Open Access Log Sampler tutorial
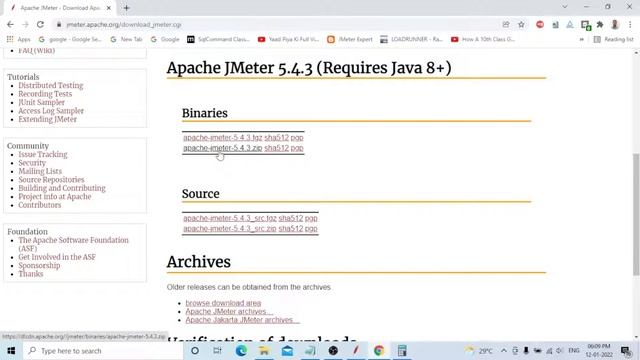Image resolution: width=640 pixels, height=360 pixels. (x=51, y=111)
